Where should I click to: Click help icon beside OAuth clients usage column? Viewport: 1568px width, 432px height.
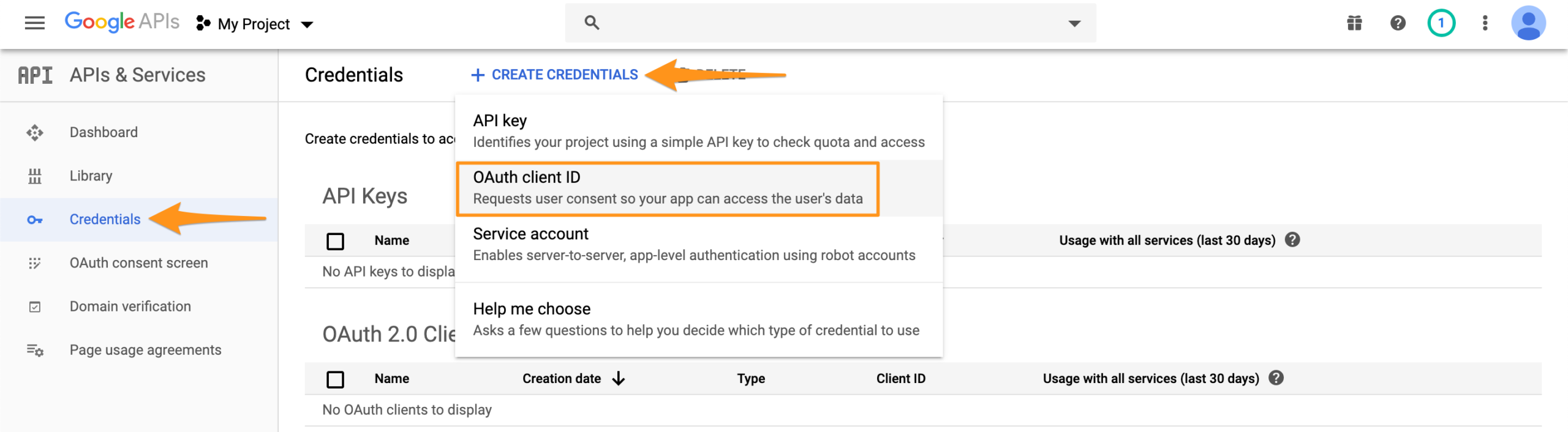pyautogui.click(x=1276, y=378)
